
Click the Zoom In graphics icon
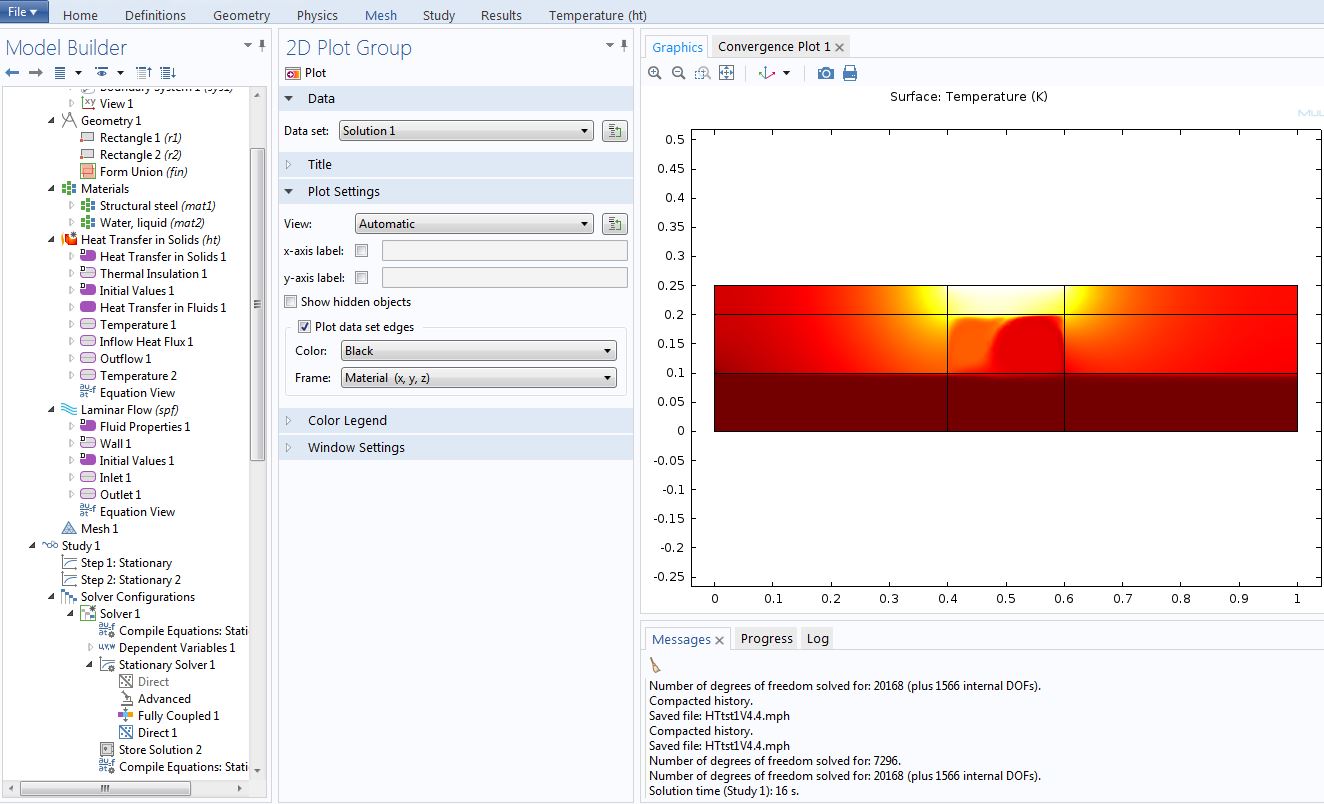coord(655,73)
